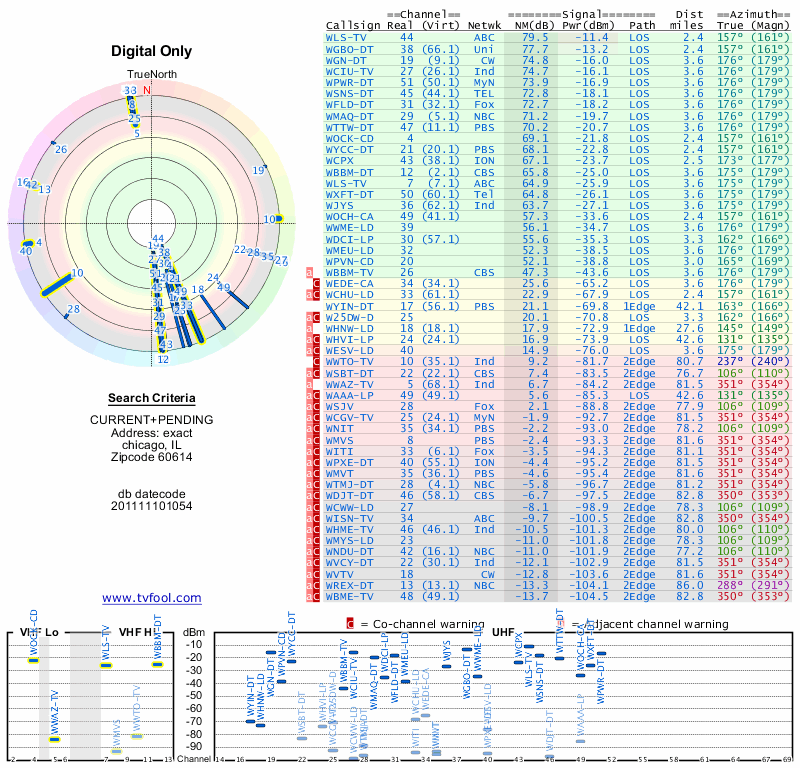Open WBBM-DT callsign link in the table
Screen dimensions: 800x768
point(349,172)
